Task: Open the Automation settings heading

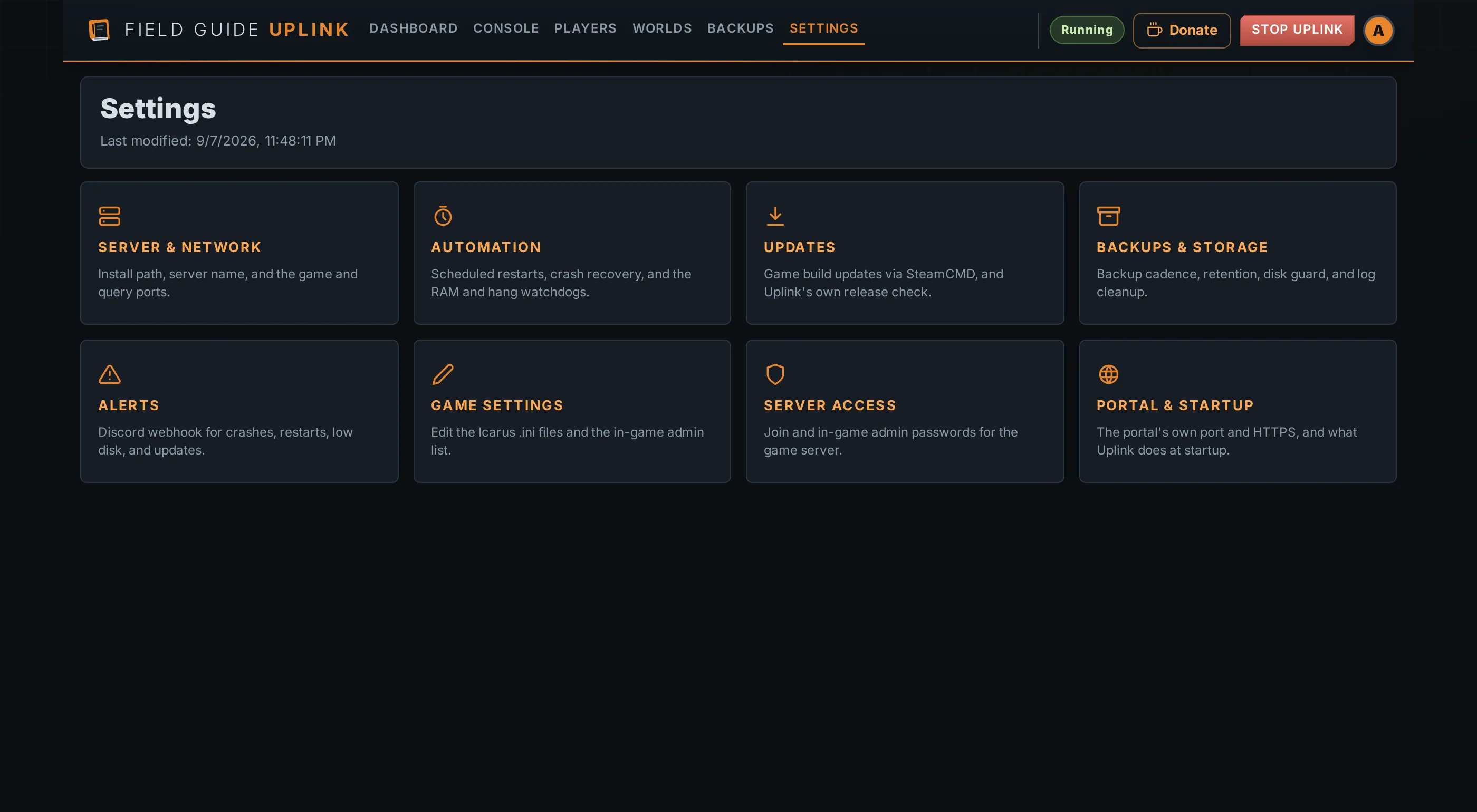Action: (486, 247)
